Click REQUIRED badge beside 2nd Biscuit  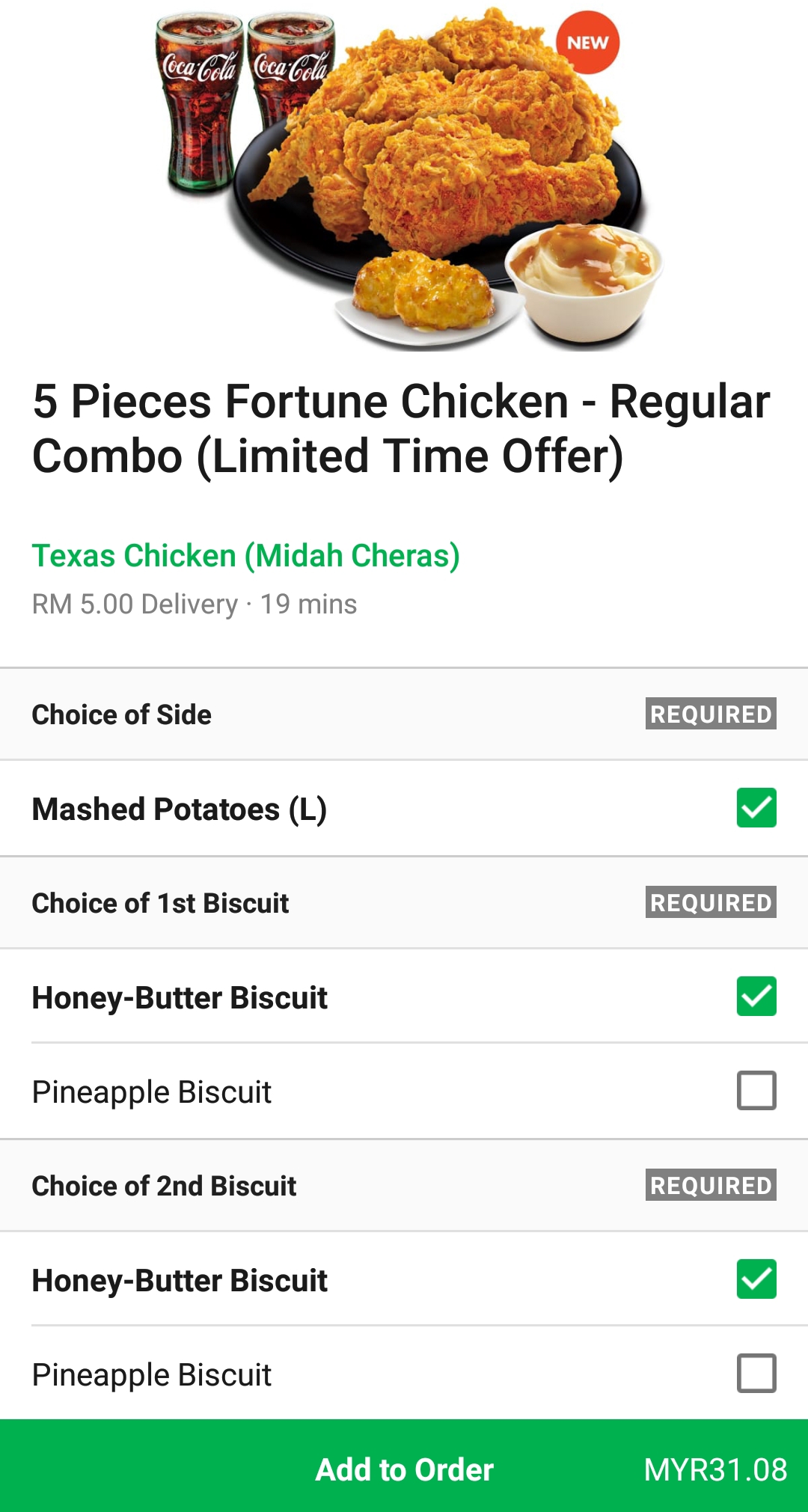tap(710, 1185)
